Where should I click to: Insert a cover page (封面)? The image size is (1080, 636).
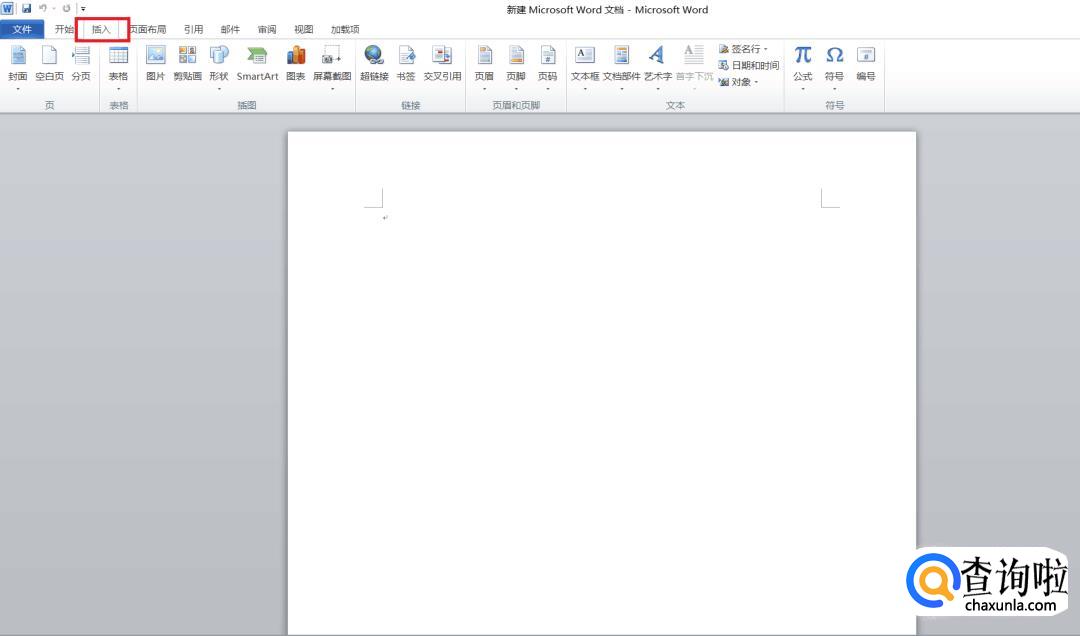tap(18, 68)
